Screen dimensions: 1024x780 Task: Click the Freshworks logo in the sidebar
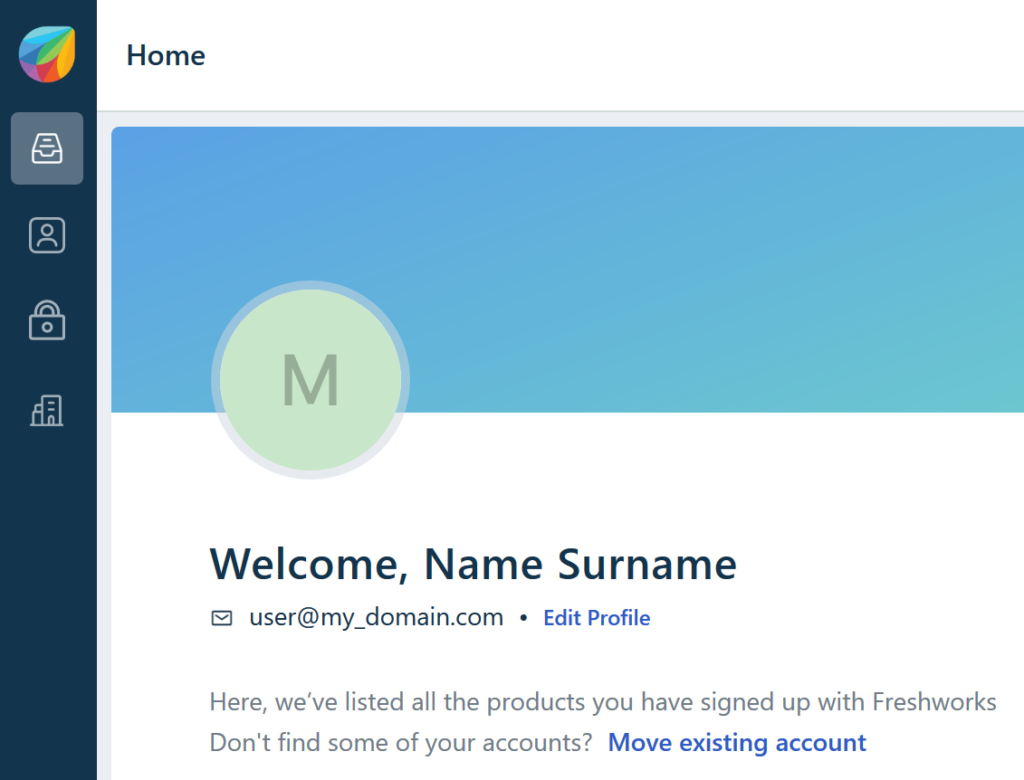tap(47, 54)
